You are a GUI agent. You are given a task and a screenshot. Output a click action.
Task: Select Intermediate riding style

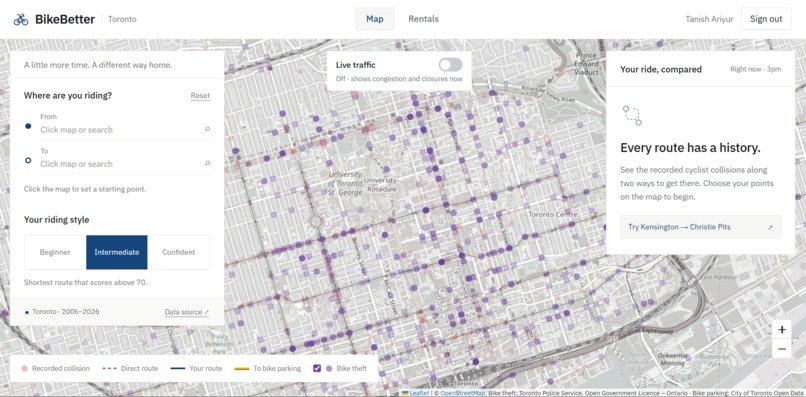117,252
